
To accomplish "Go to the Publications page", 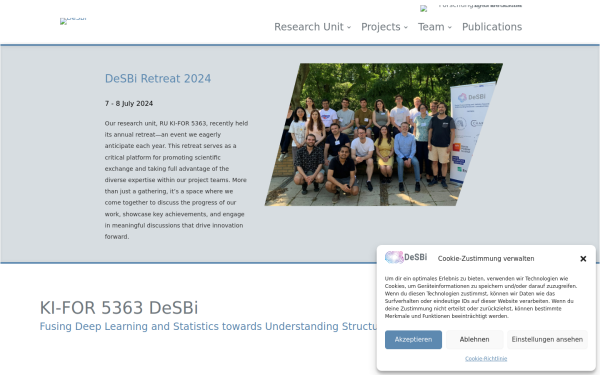I will coord(492,27).
